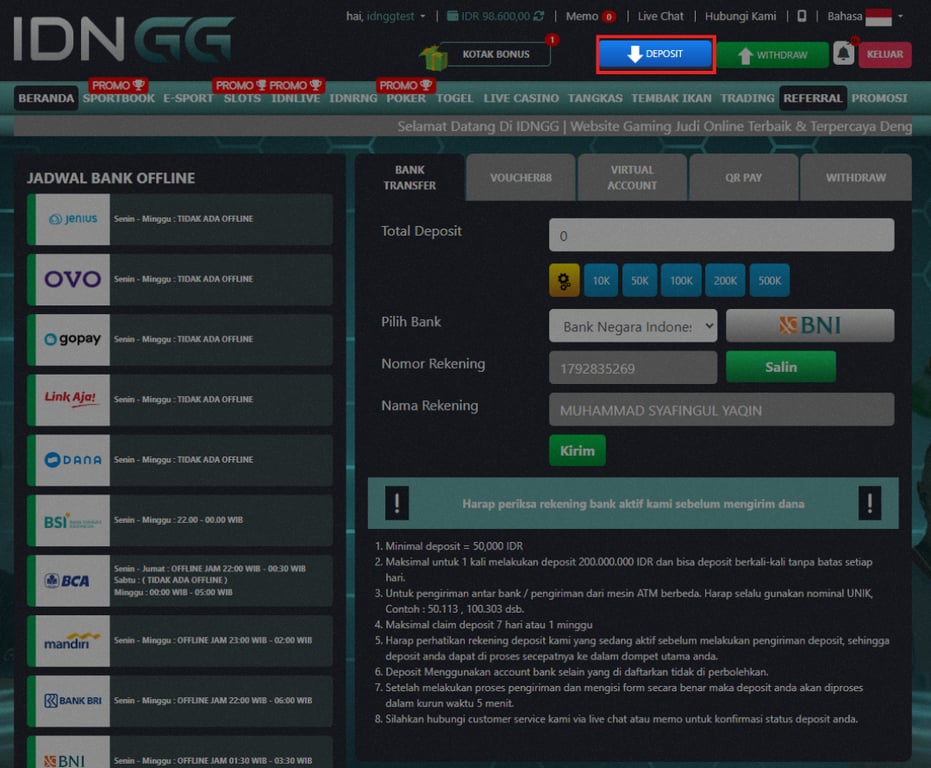Open the Withdraw tab in deposit panel
The width and height of the screenshot is (931, 768).
pyautogui.click(x=856, y=178)
